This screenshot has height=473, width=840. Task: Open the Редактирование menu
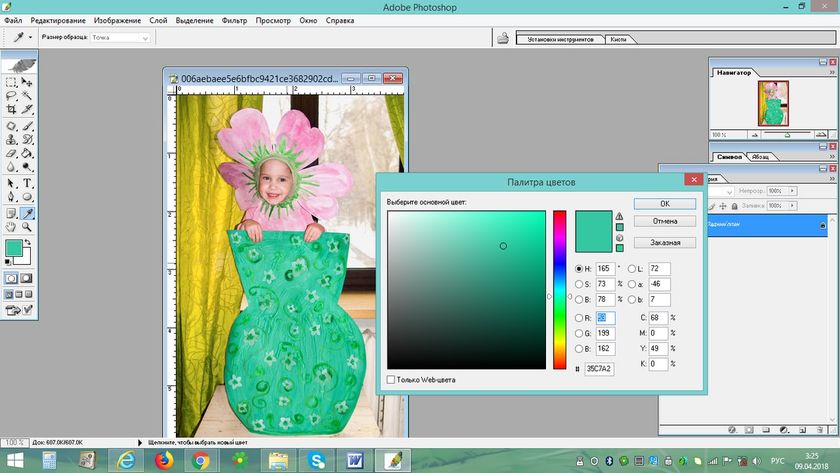[58, 20]
